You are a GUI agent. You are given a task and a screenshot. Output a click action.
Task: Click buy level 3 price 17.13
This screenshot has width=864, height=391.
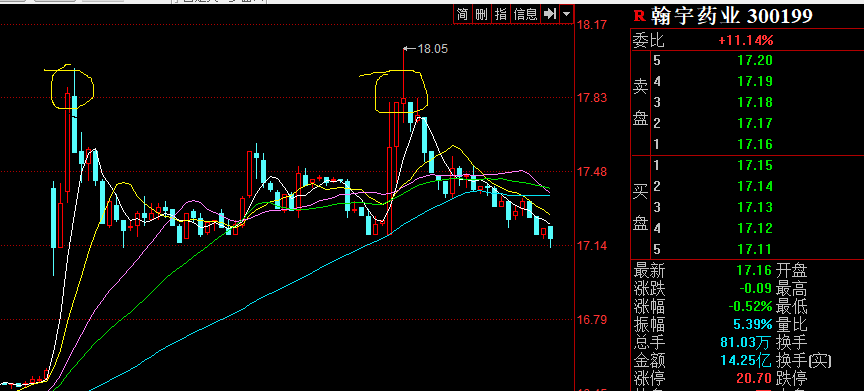(755, 207)
